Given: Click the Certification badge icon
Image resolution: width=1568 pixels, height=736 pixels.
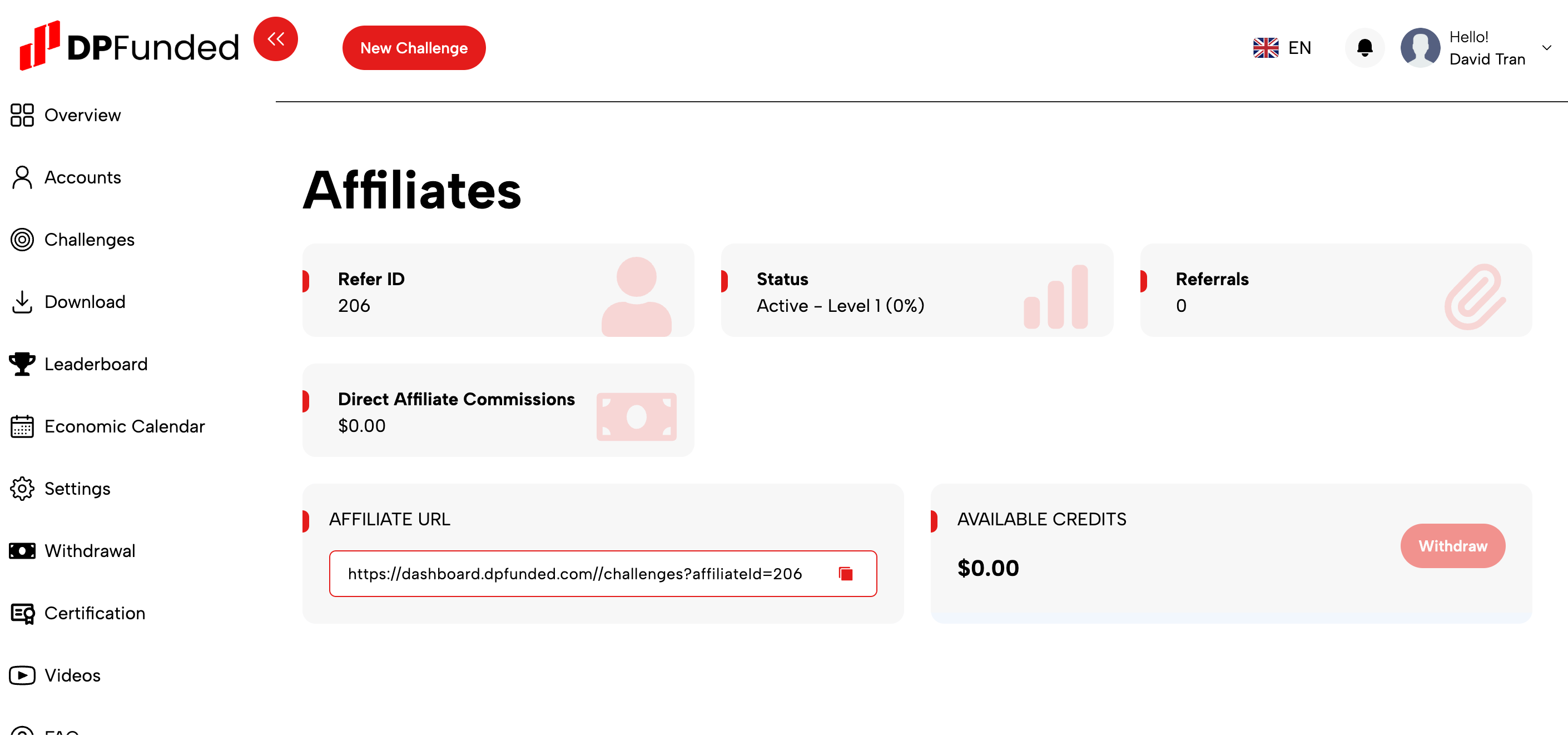Looking at the screenshot, I should click(22, 613).
